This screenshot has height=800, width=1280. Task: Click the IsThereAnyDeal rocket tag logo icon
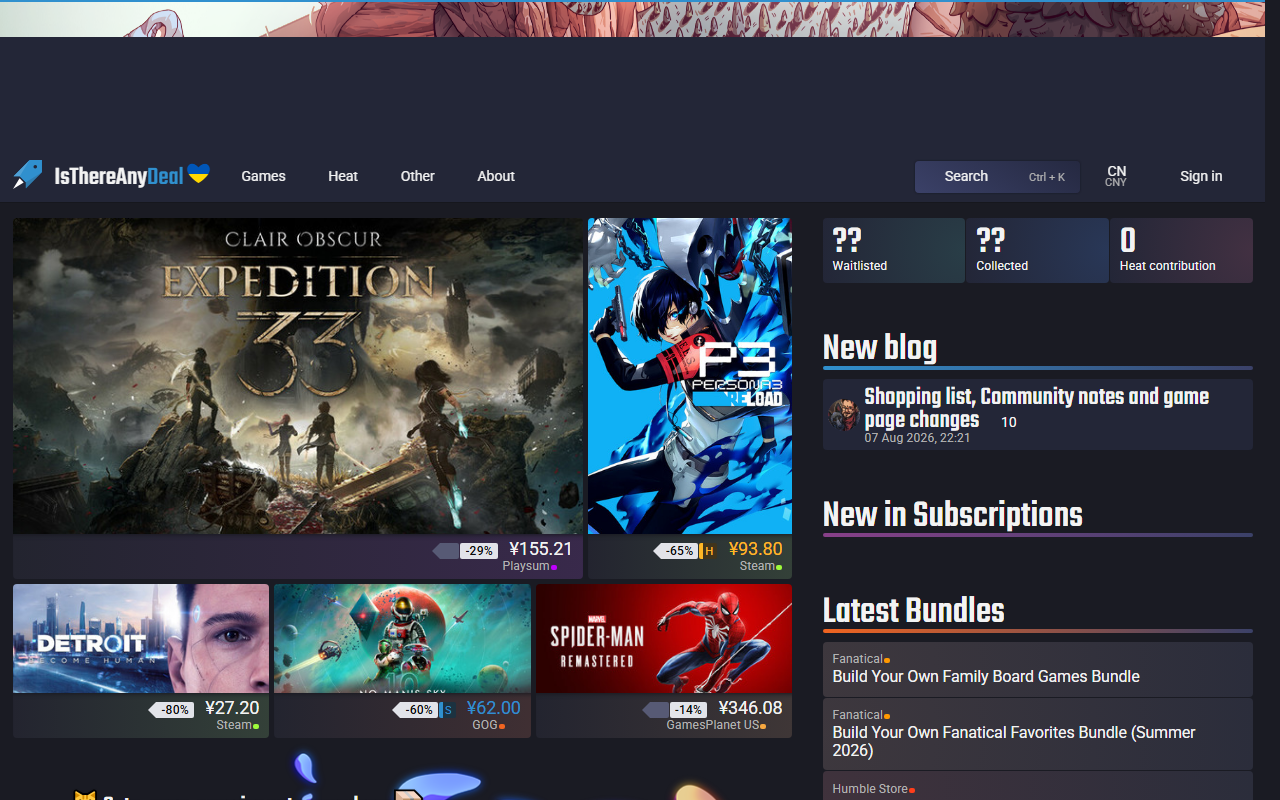[28, 175]
